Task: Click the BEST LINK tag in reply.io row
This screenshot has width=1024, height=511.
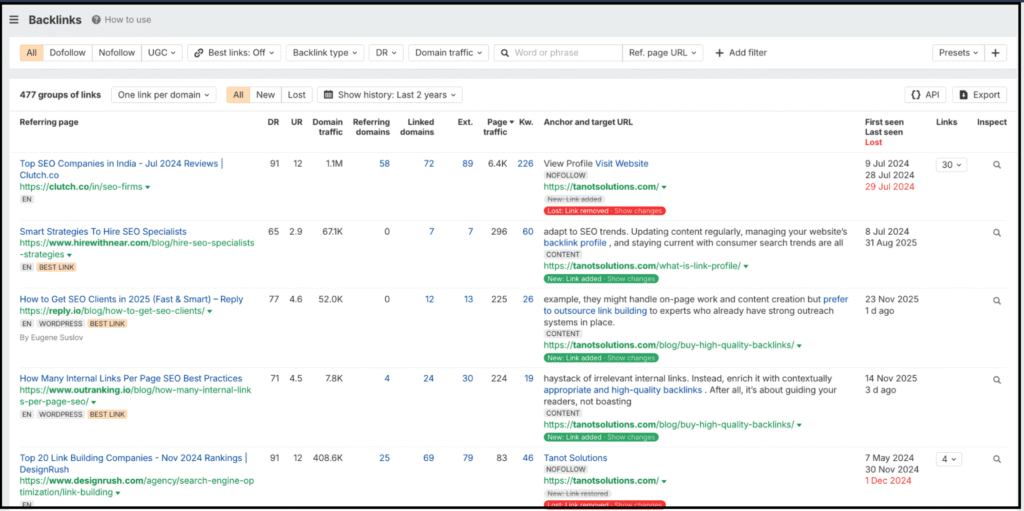Action: (107, 323)
